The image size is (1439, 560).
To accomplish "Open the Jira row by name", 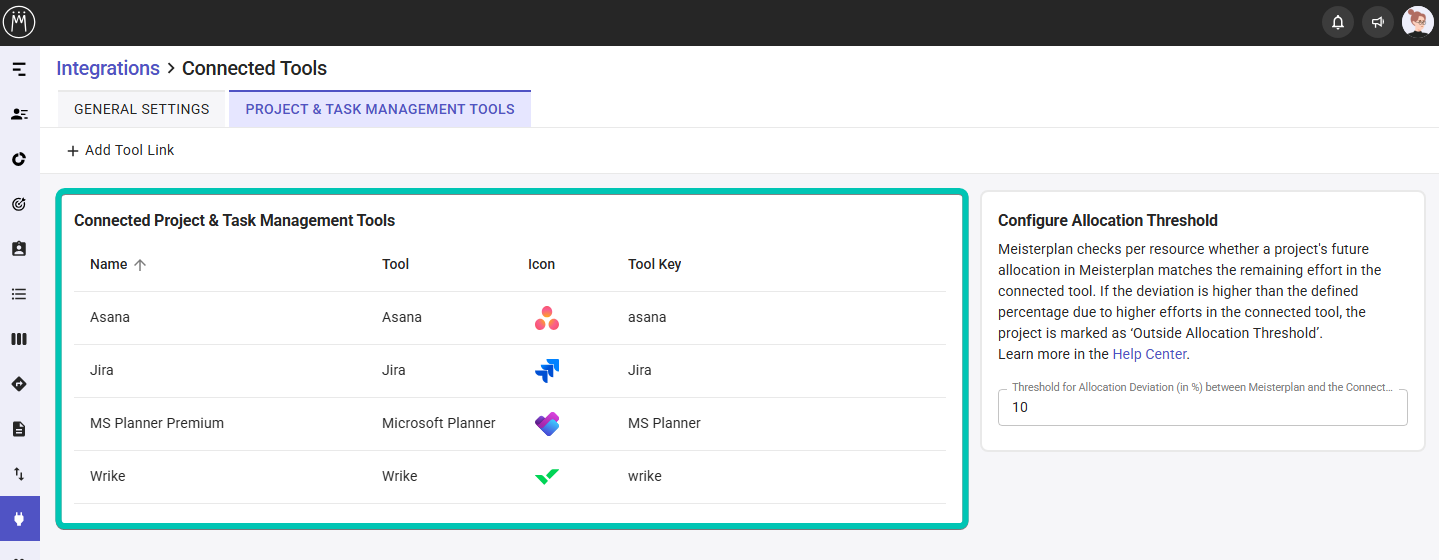I will click(102, 370).
